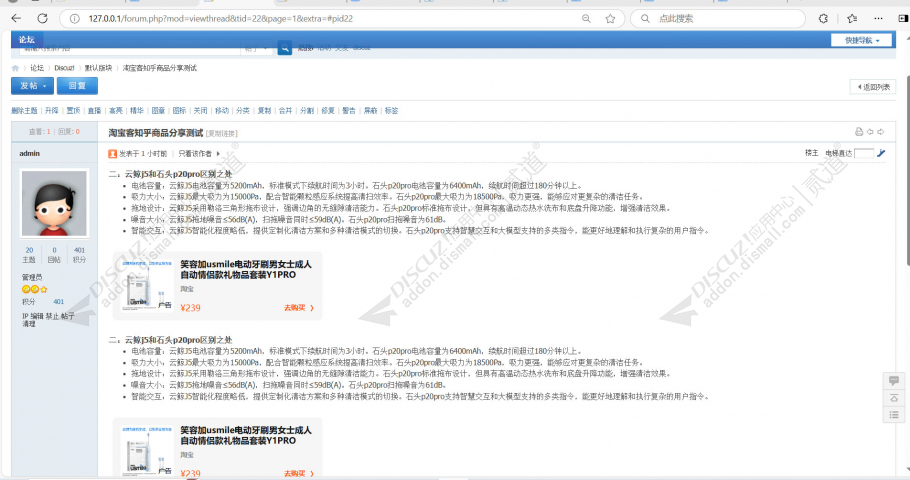Select 精华 moderation action
Viewport: 910px width, 480px height.
137,110
